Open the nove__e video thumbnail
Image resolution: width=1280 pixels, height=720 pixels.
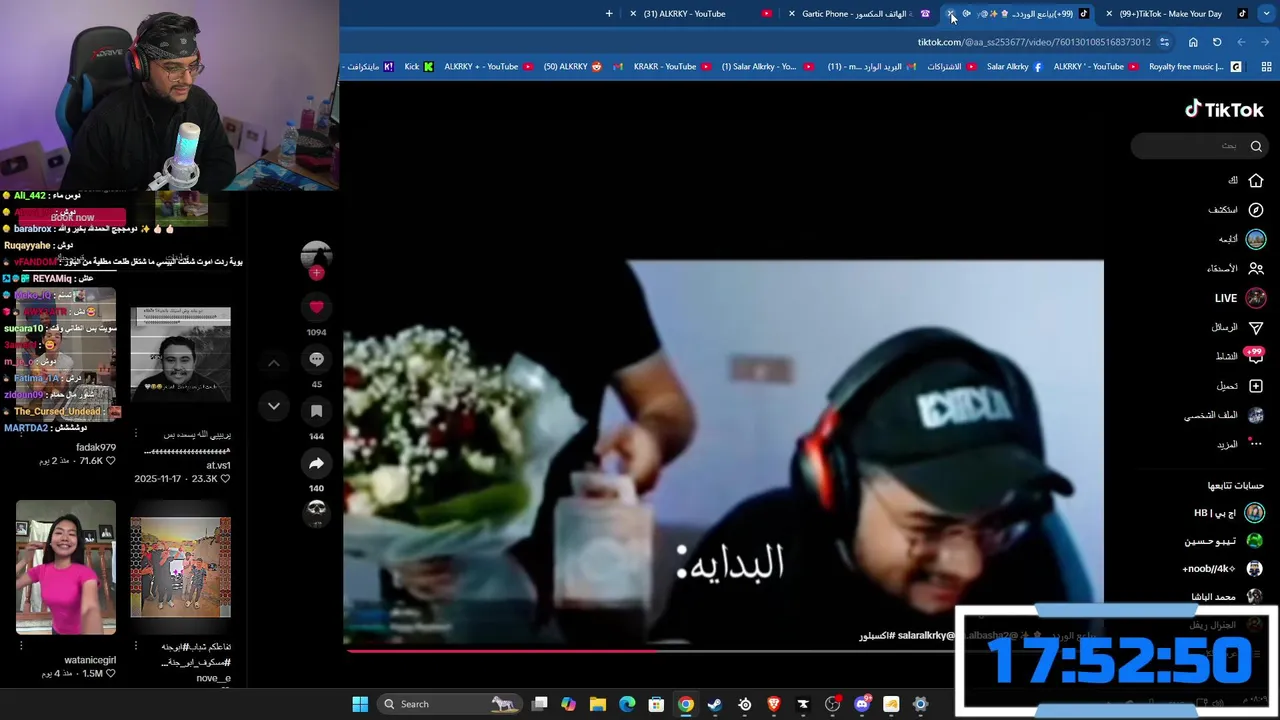pos(181,568)
